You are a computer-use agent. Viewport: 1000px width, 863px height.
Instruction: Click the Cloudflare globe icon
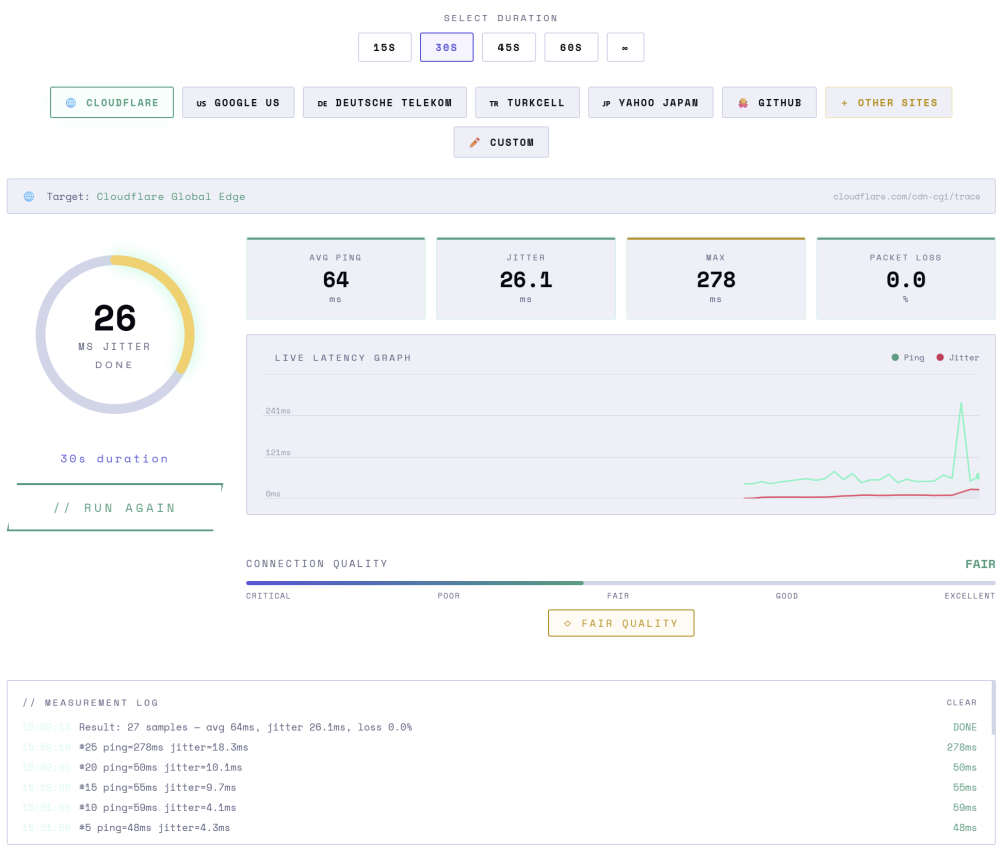tap(71, 103)
